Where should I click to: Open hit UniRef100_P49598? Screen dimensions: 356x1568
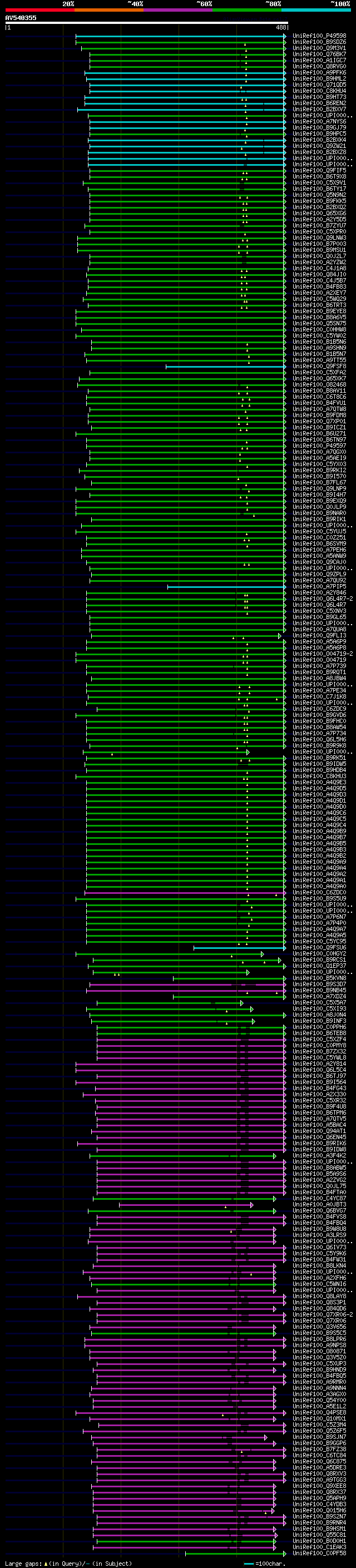coord(319,36)
